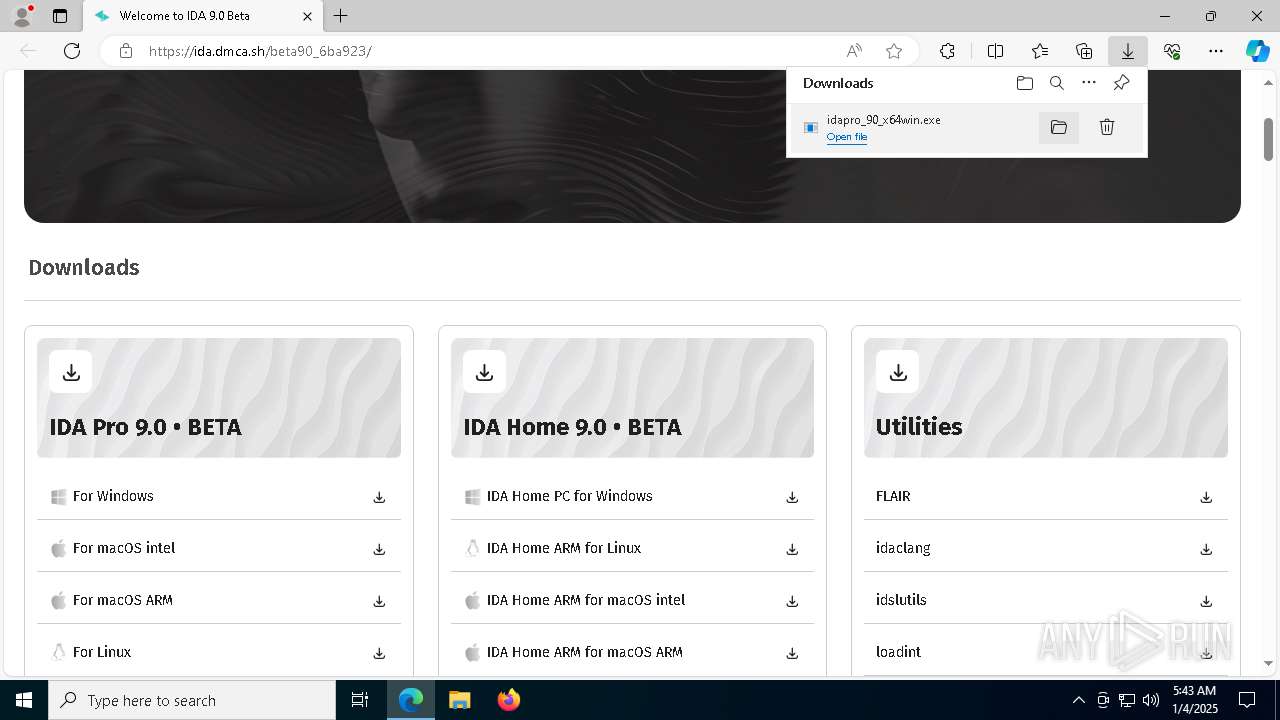The image size is (1280, 720).
Task: Click the For macOS intel link text
Action: 124,548
